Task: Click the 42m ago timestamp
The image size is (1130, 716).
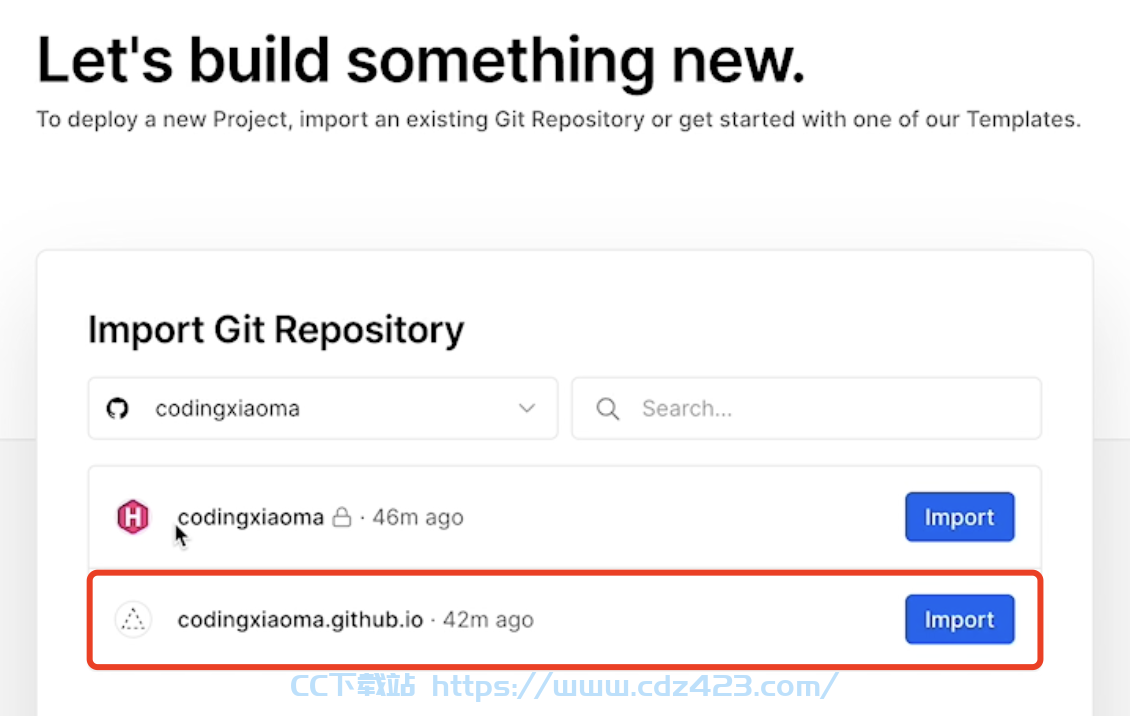Action: (488, 619)
